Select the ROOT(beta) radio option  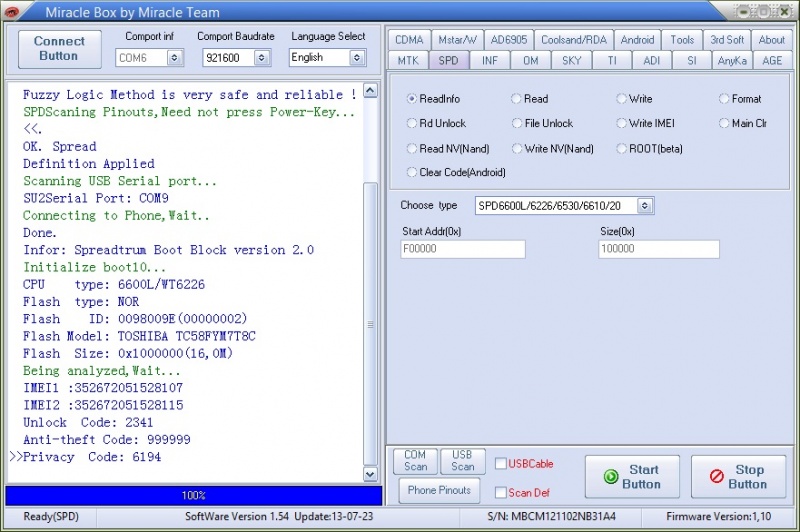pyautogui.click(x=621, y=148)
